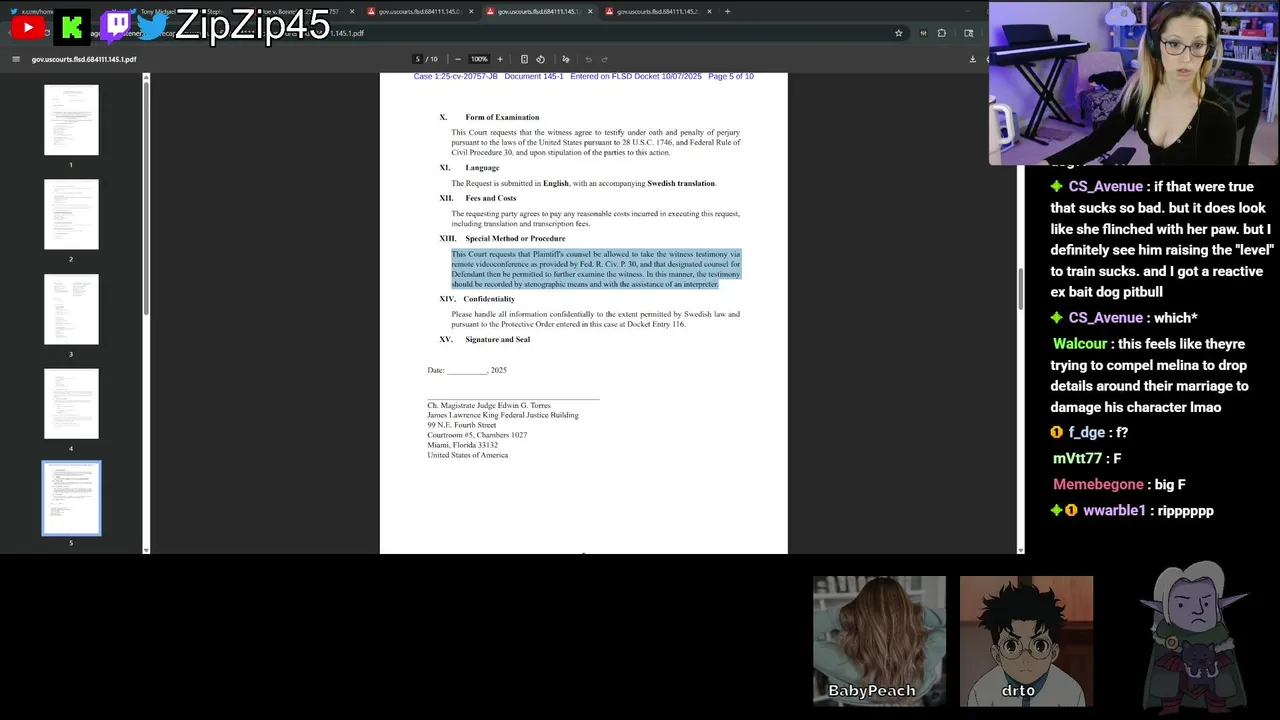
Task: Select the annotate draw tool
Action: point(566,59)
